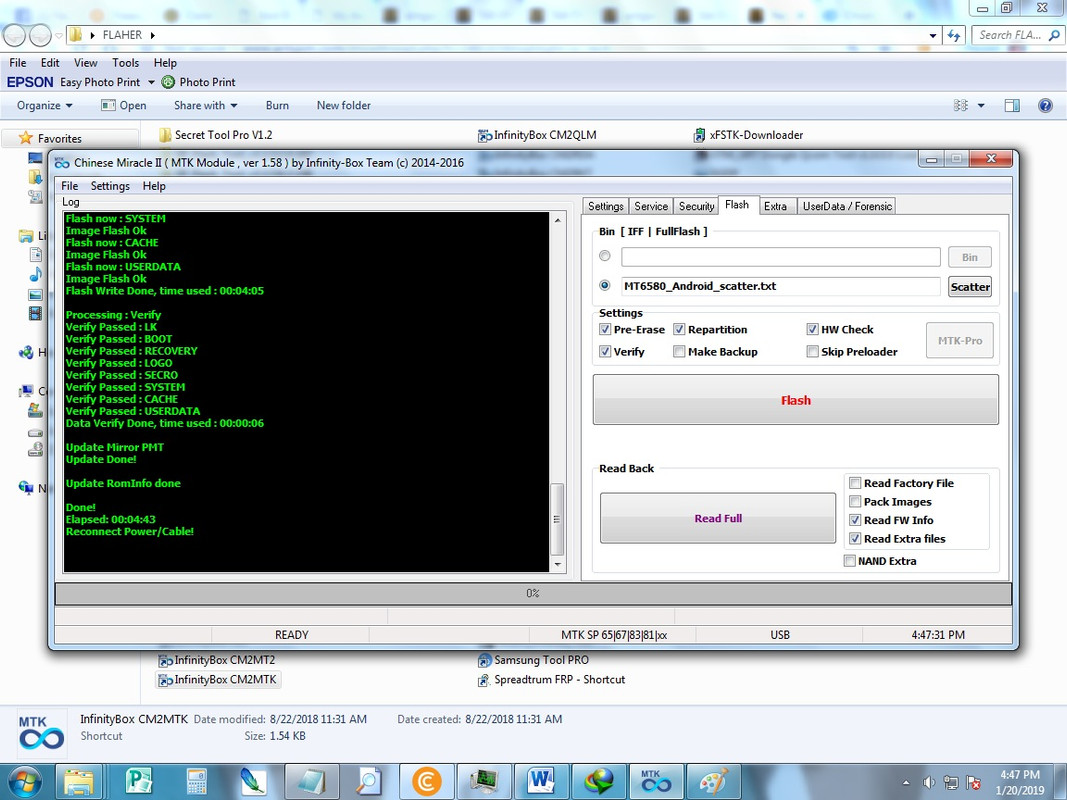Viewport: 1067px width, 800px height.
Task: Select InfinityBox CM2QLM shortcut
Action: click(x=537, y=135)
